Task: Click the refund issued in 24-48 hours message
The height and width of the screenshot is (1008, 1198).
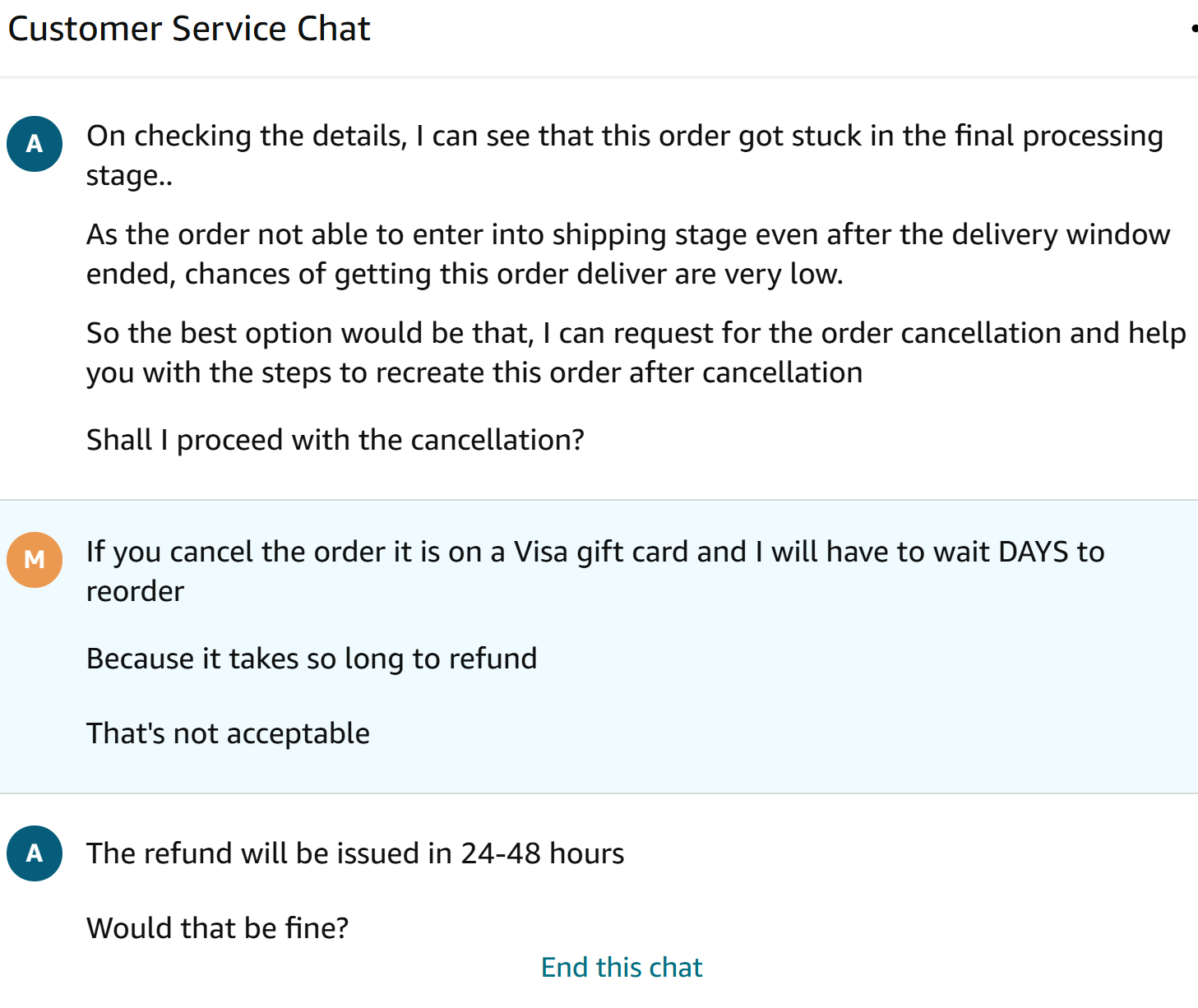Action: (x=355, y=853)
